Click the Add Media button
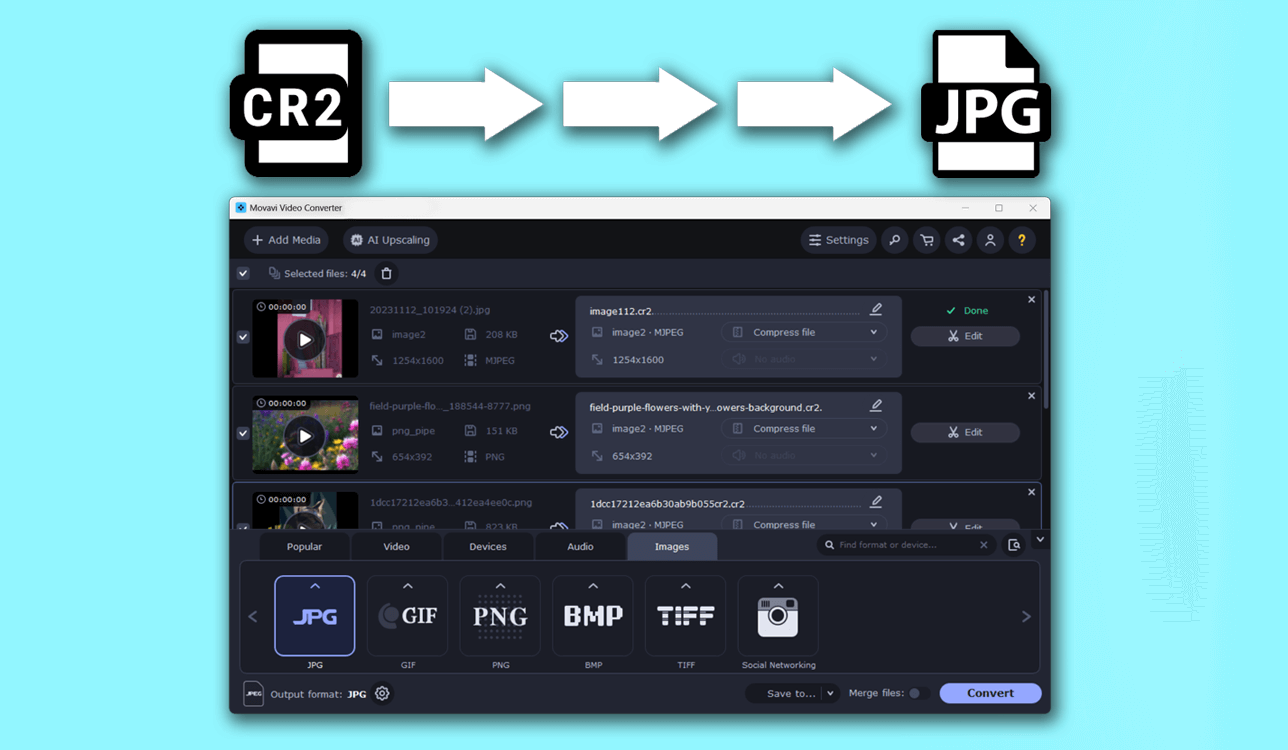 tap(286, 240)
